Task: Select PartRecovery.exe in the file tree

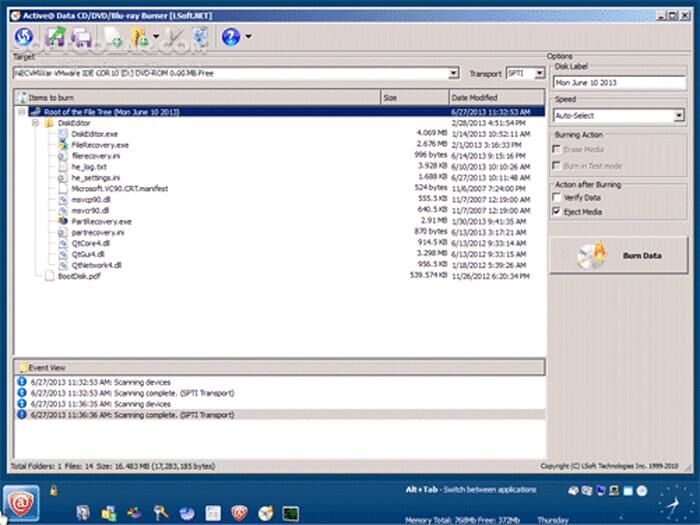Action: (101, 221)
